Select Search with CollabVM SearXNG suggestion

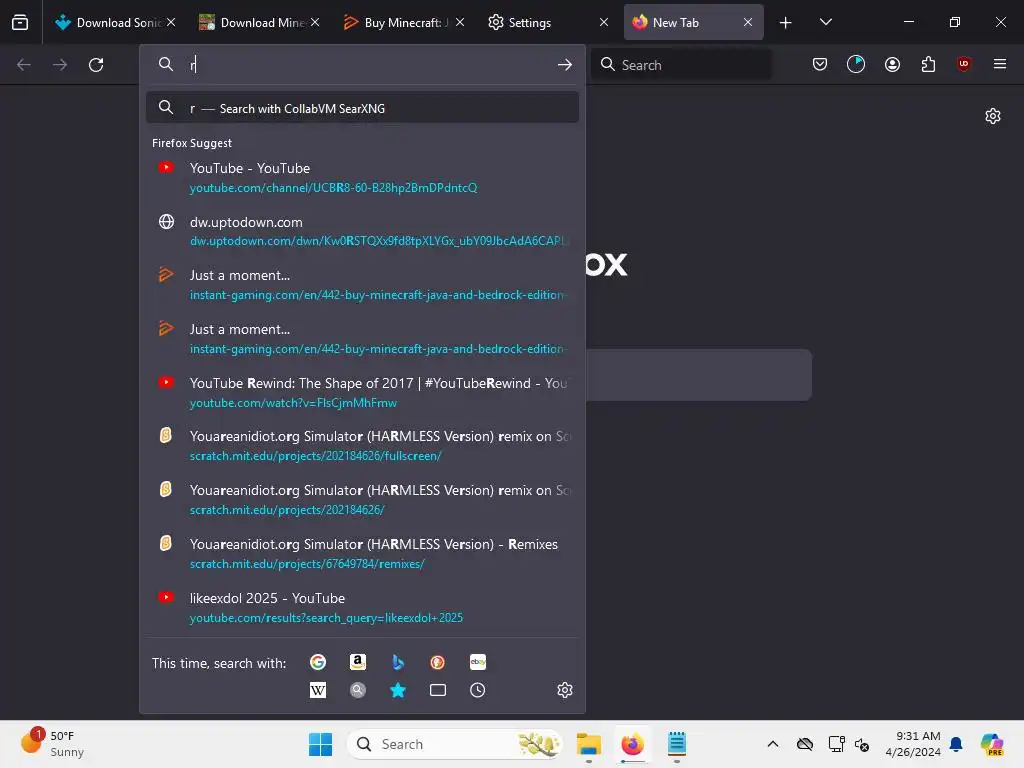[x=362, y=108]
